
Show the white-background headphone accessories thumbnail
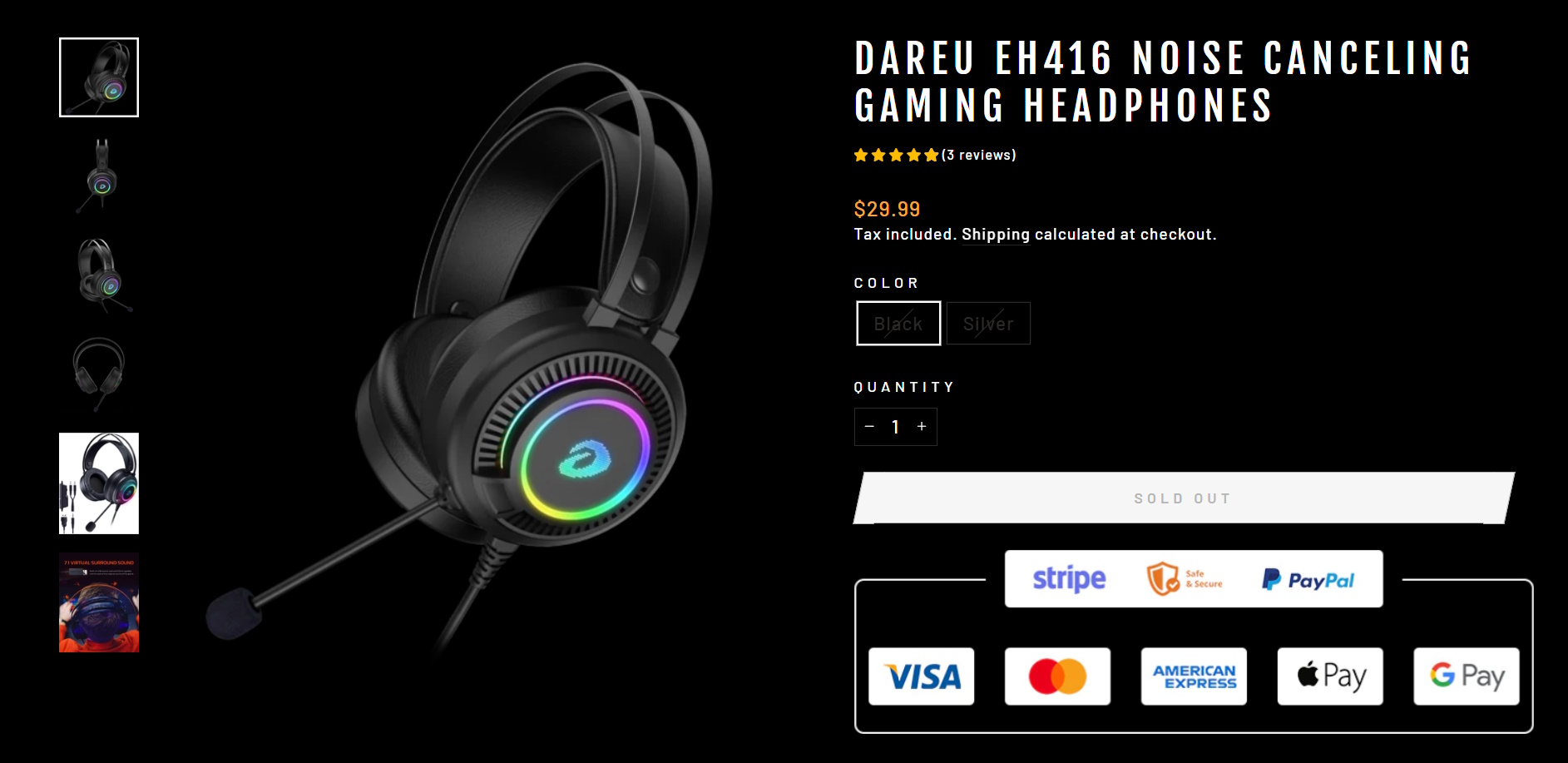[99, 483]
